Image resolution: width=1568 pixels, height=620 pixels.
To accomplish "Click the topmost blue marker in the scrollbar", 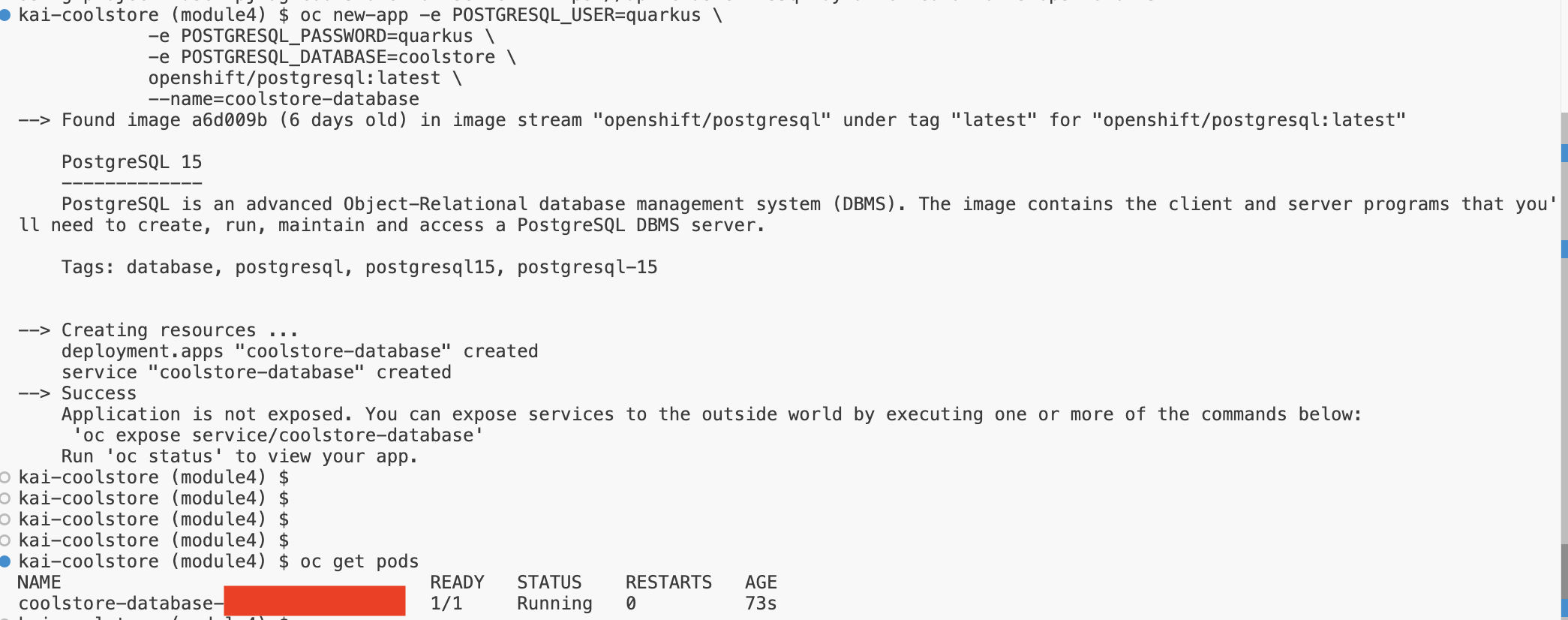I will point(1564,152).
